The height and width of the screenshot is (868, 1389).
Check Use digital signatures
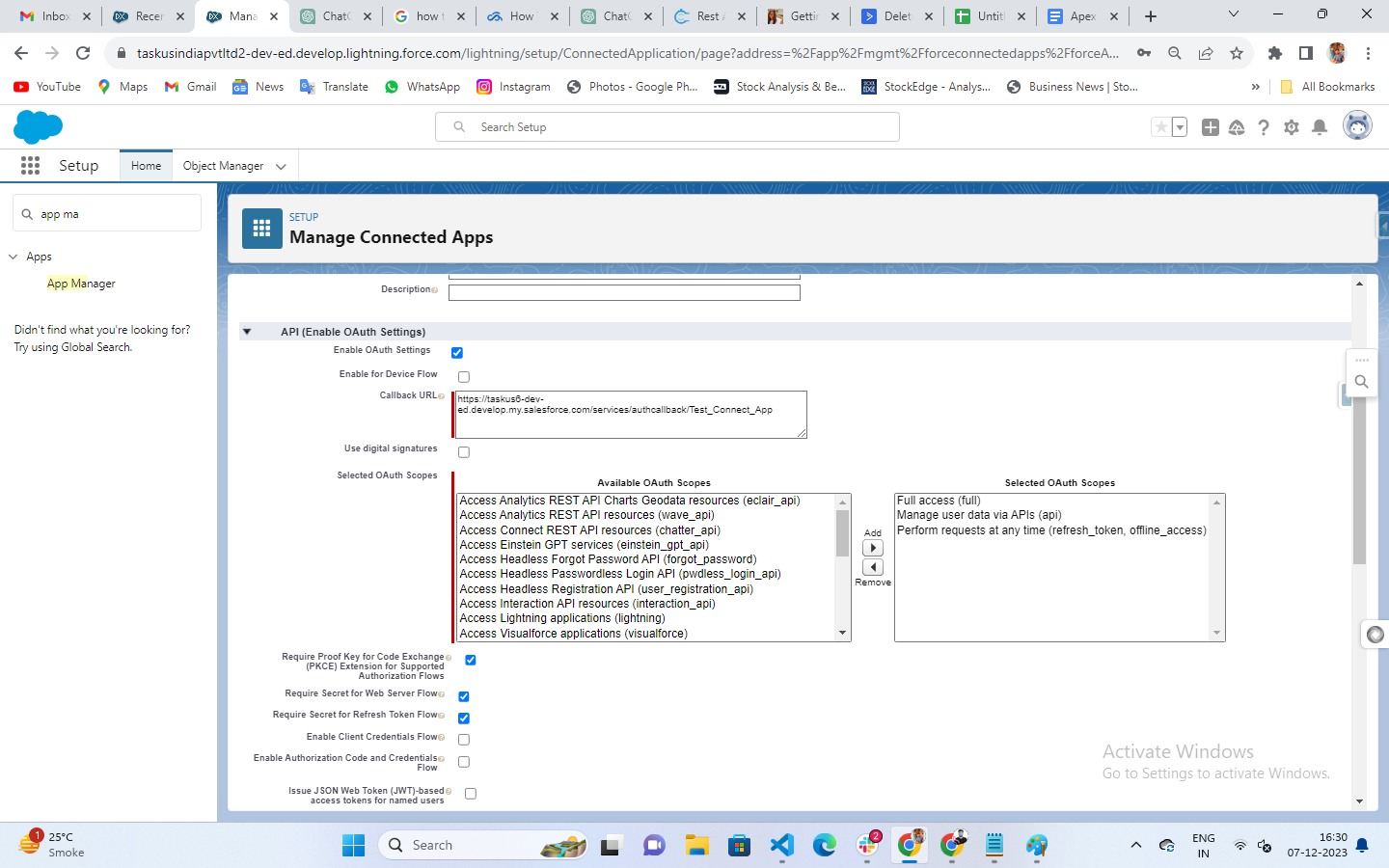click(464, 452)
